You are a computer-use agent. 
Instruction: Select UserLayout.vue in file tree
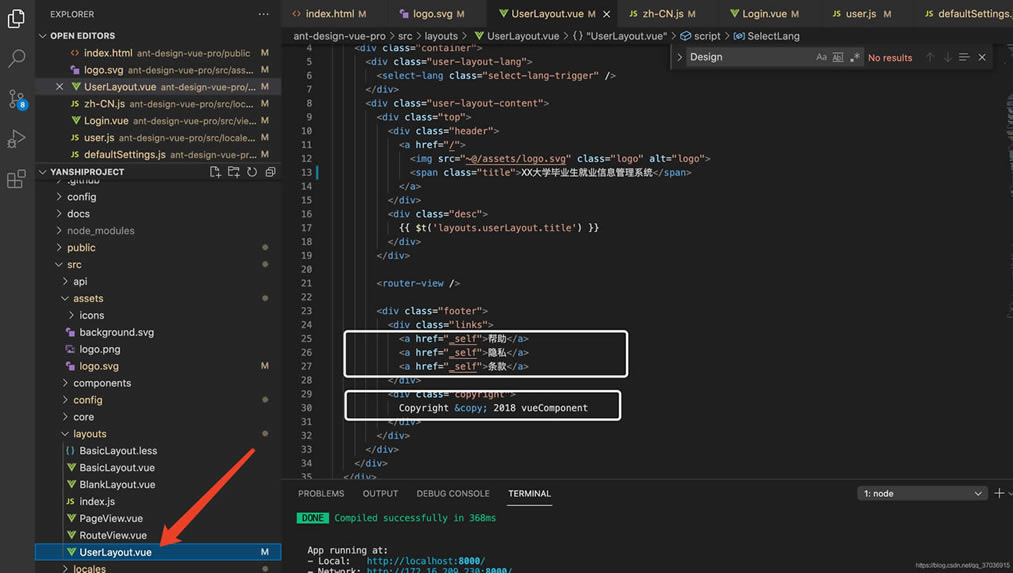(x=158, y=552)
